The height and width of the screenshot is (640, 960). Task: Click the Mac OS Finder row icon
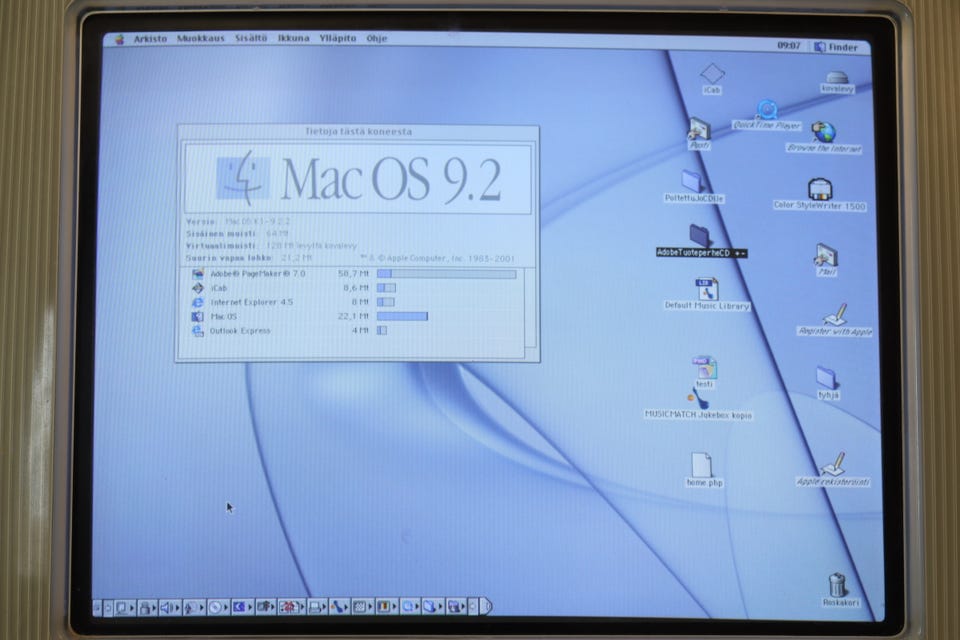pyautogui.click(x=198, y=317)
